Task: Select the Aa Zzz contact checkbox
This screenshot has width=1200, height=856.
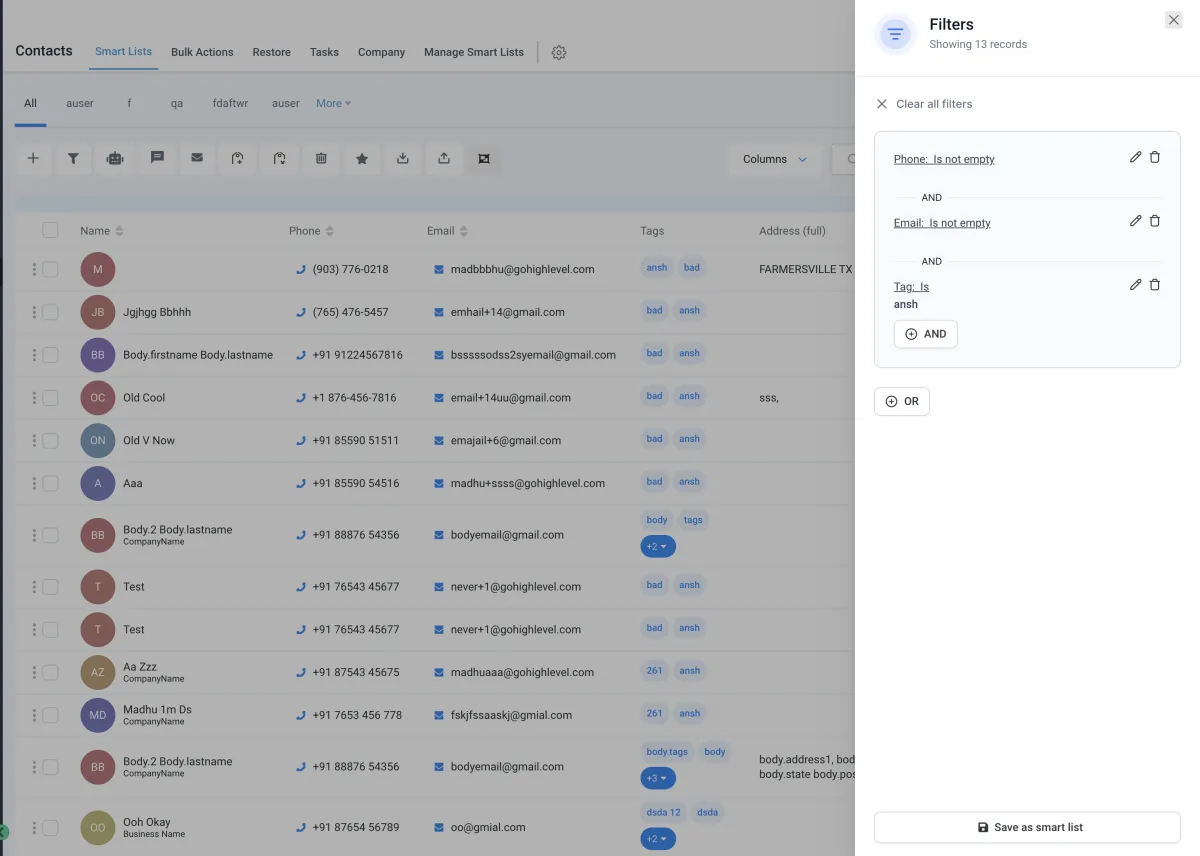Action: click(50, 672)
